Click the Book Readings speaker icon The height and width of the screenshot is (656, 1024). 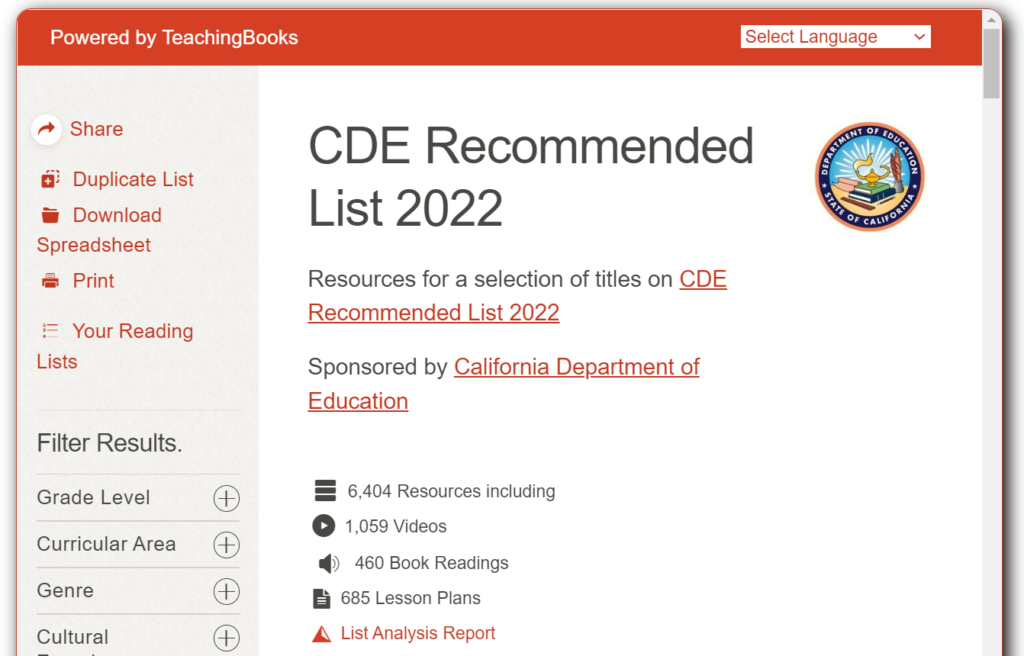(x=328, y=563)
